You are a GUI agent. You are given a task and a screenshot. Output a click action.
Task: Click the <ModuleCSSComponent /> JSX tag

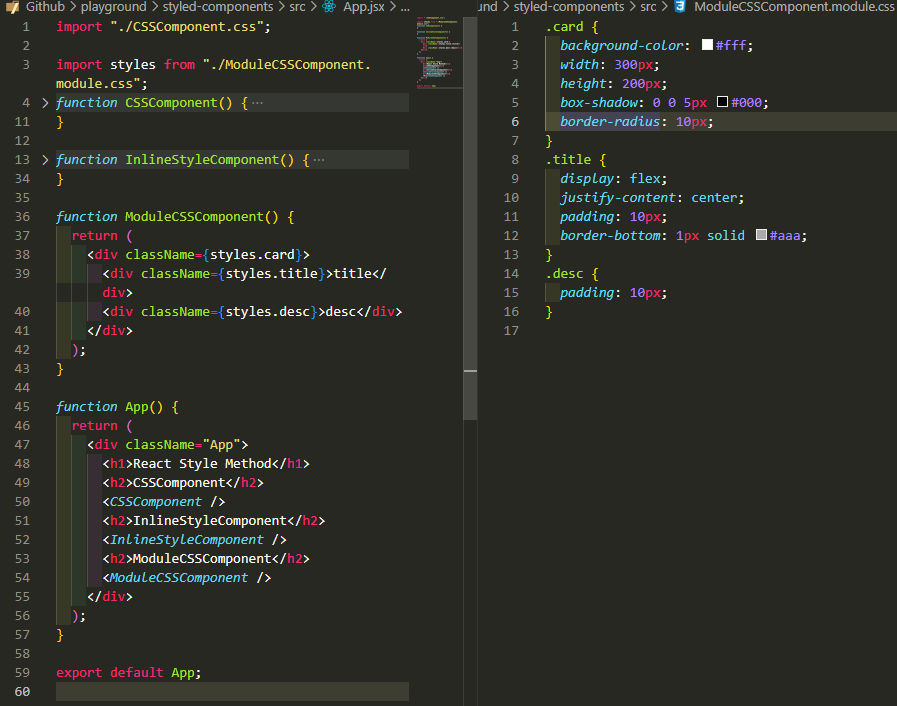187,578
